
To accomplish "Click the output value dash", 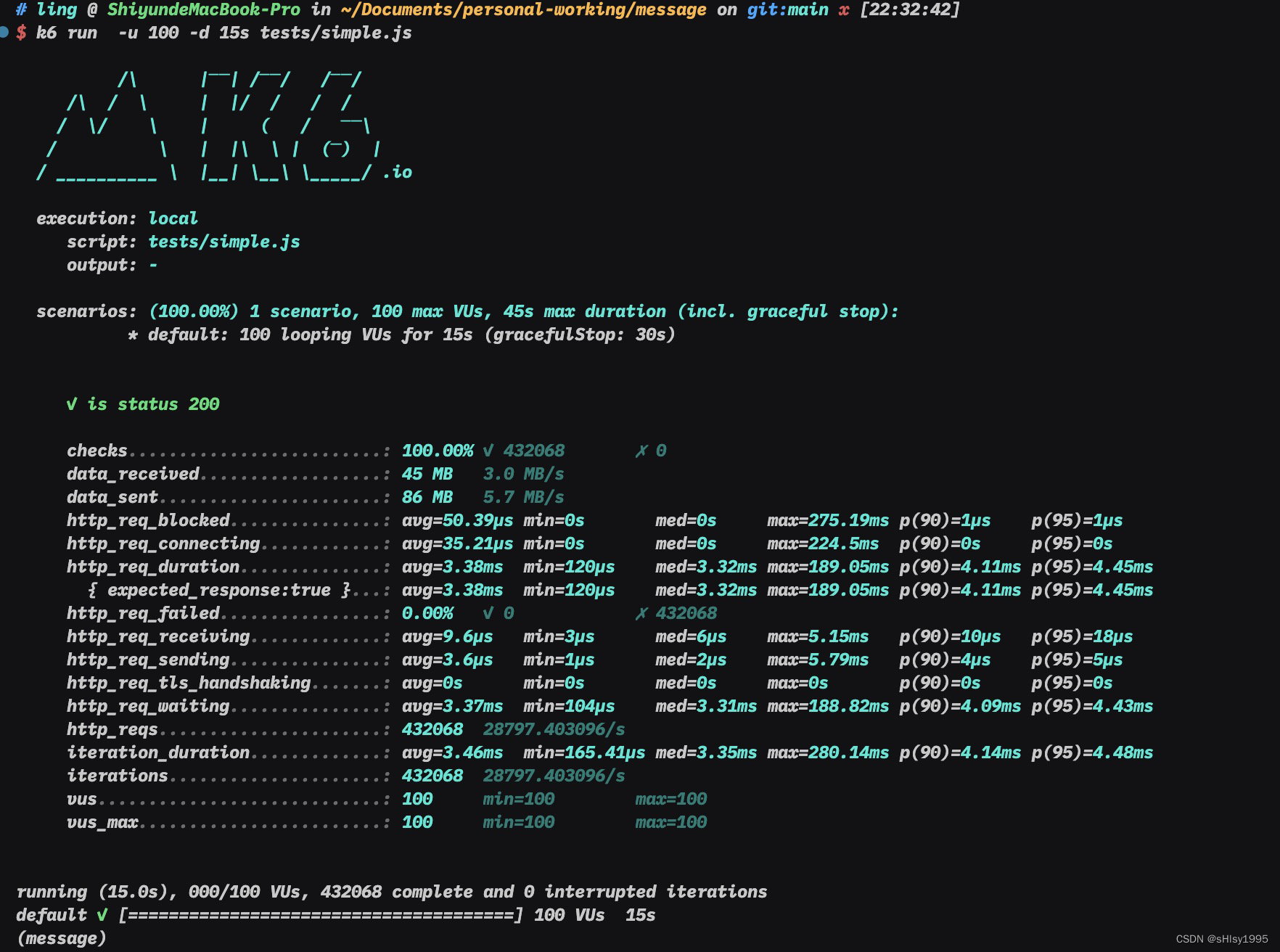I will pyautogui.click(x=153, y=265).
